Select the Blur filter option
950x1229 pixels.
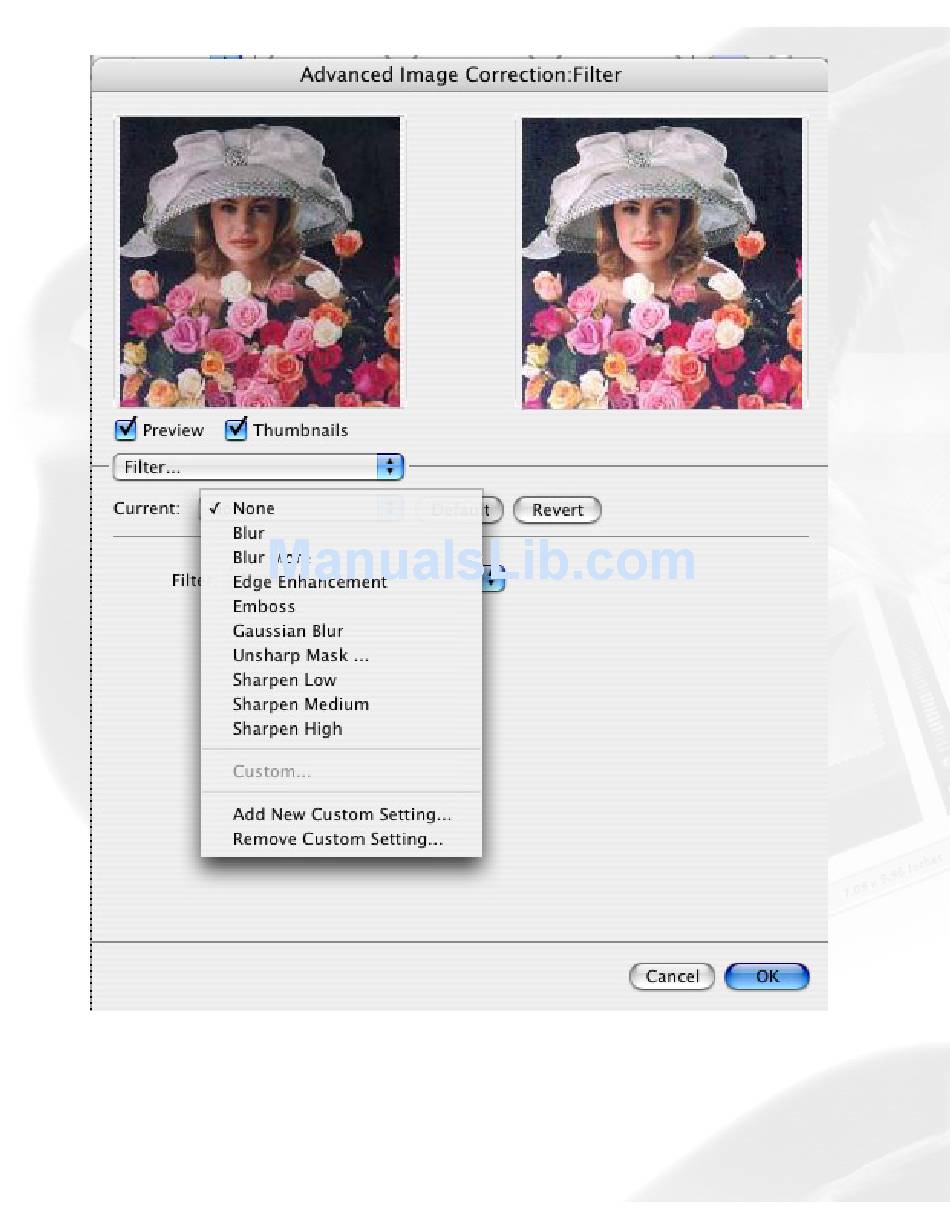point(341,533)
